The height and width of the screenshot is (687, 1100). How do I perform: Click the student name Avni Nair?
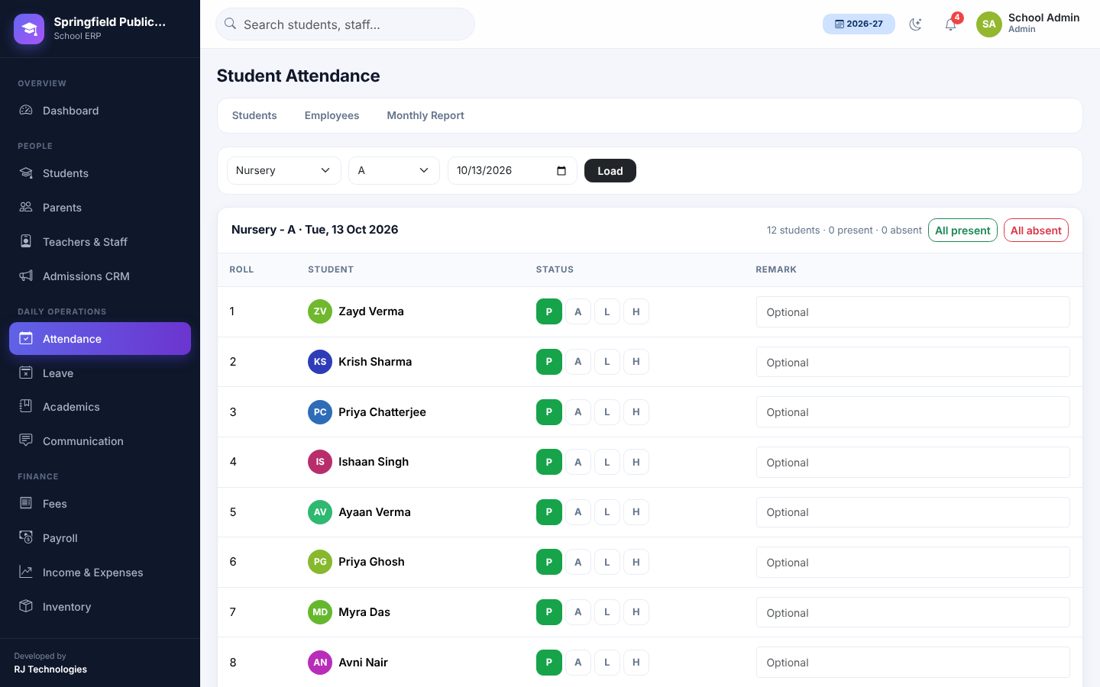pos(363,662)
